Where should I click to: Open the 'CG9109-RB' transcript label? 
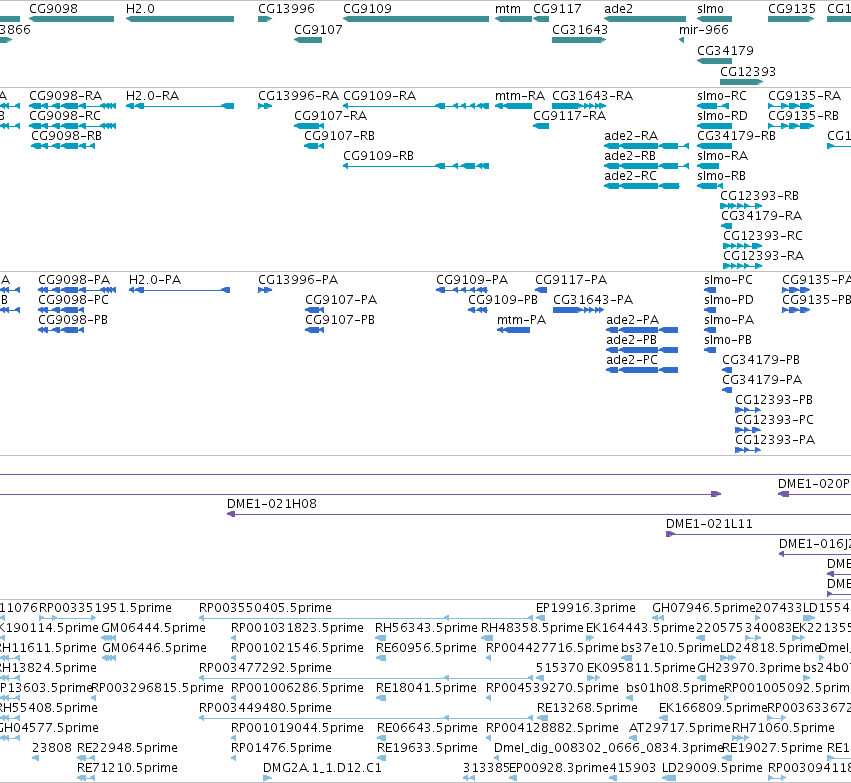pos(378,156)
